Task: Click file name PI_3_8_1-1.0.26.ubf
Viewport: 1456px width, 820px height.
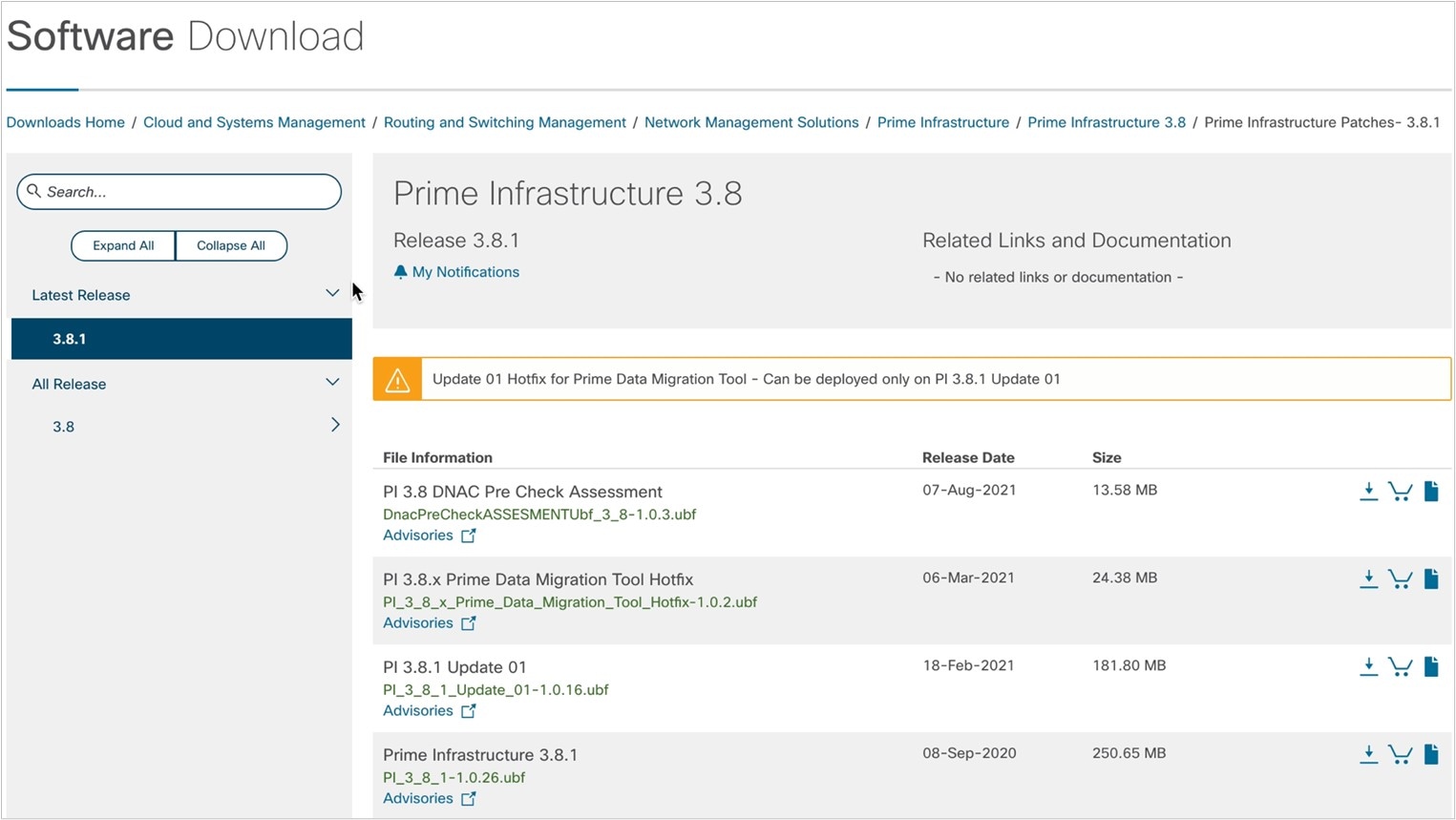Action: 454,778
